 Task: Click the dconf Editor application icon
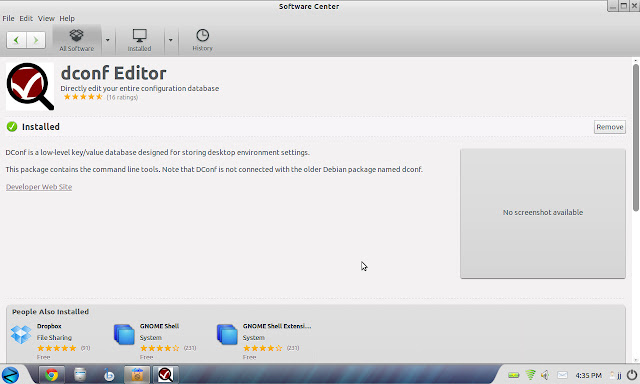coord(30,86)
